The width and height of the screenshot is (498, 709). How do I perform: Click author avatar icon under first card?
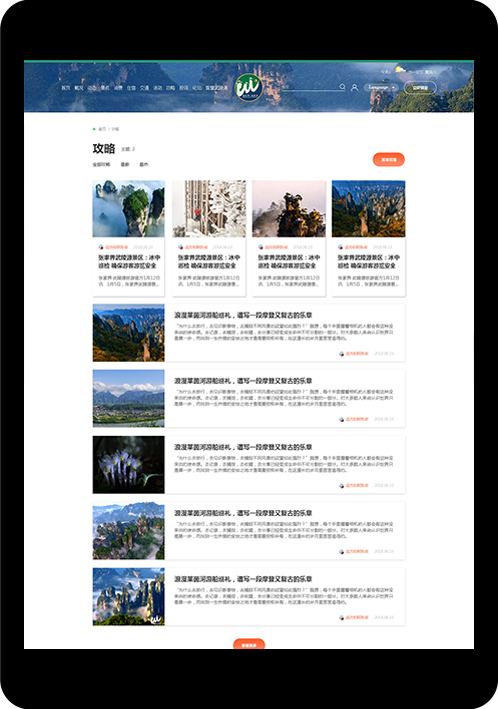[100, 247]
